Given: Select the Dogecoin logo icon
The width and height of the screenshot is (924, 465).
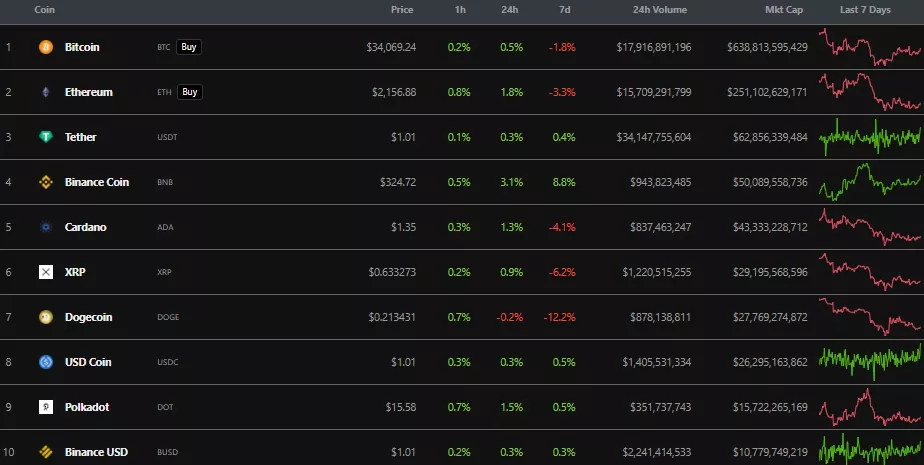Looking at the screenshot, I should tap(45, 317).
